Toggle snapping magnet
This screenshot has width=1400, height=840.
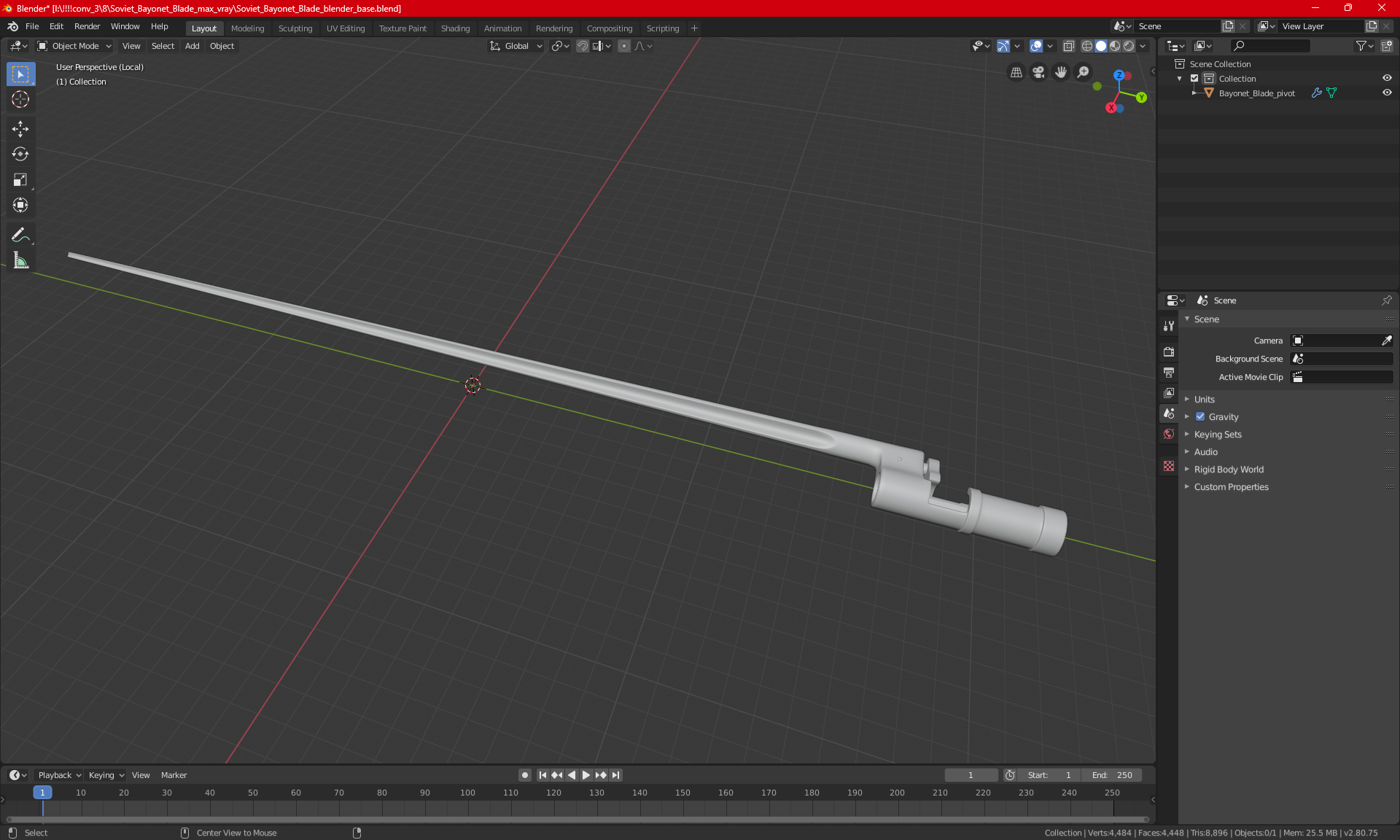coord(583,46)
